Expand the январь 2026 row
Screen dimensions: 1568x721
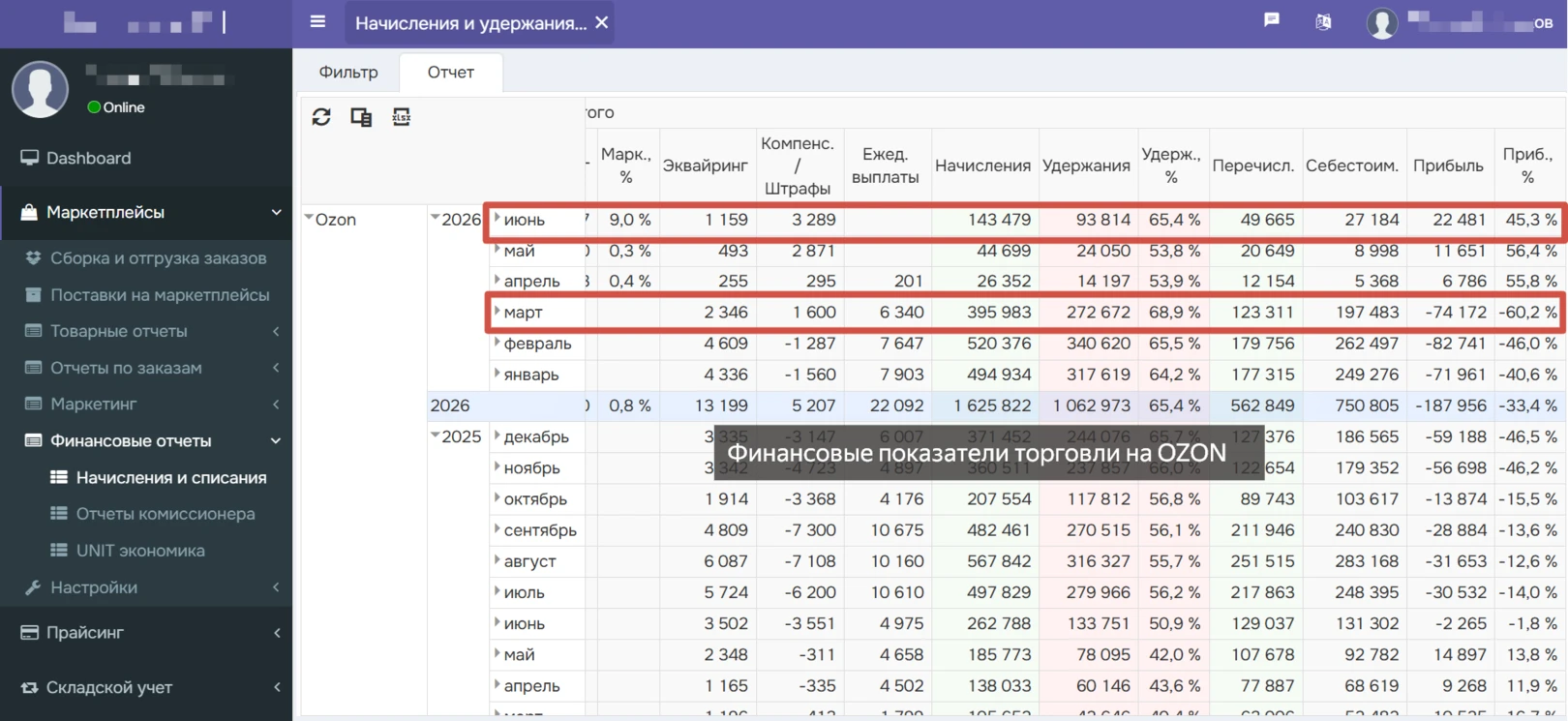(498, 374)
